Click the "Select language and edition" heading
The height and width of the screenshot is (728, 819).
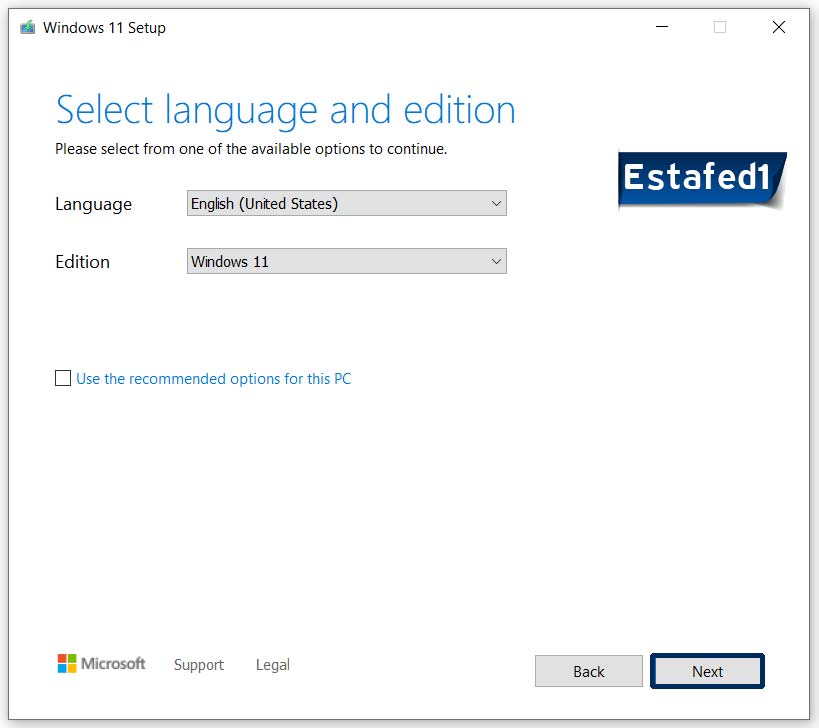[x=285, y=110]
